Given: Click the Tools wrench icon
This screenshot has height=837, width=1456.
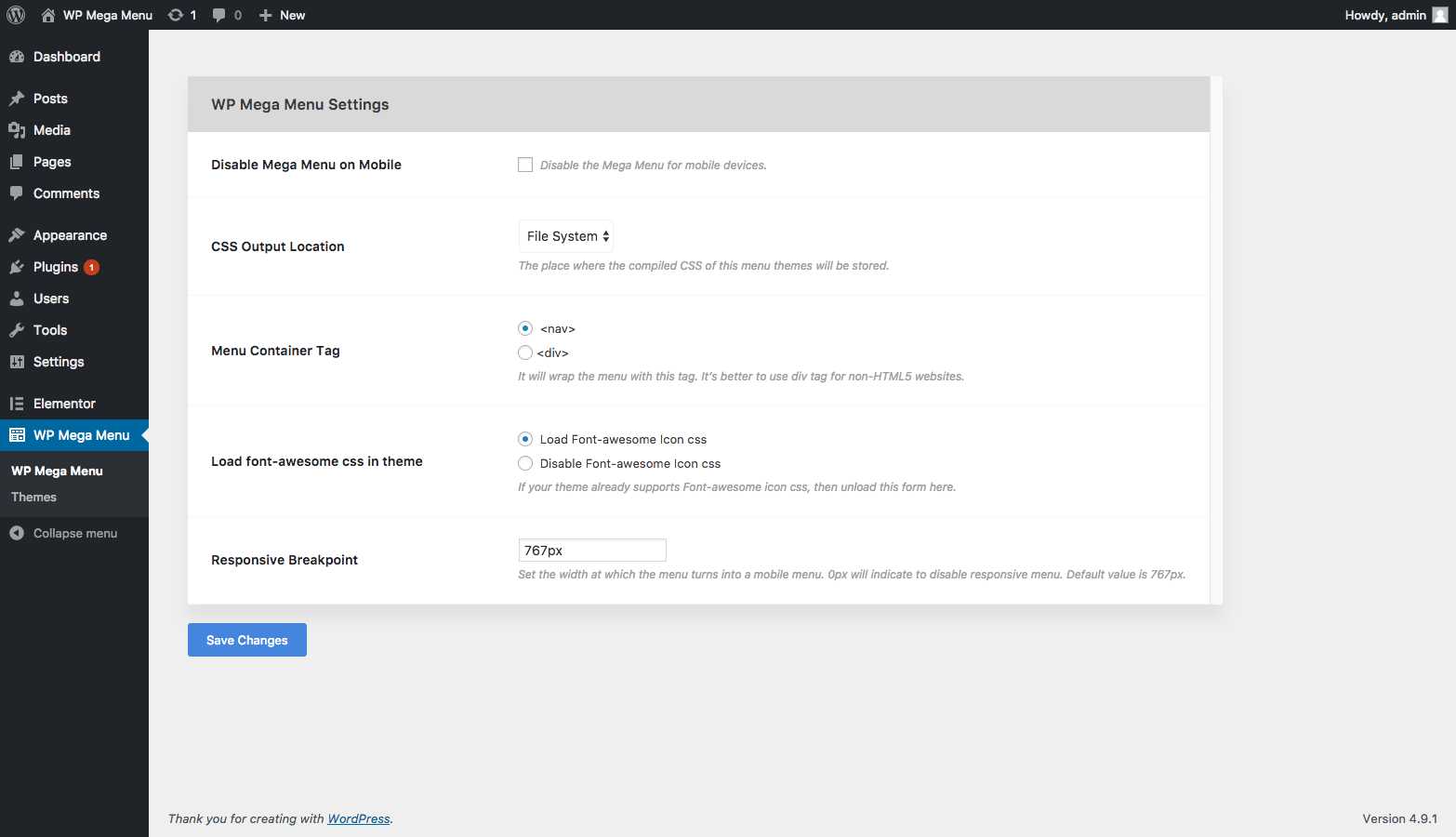Looking at the screenshot, I should tap(17, 330).
